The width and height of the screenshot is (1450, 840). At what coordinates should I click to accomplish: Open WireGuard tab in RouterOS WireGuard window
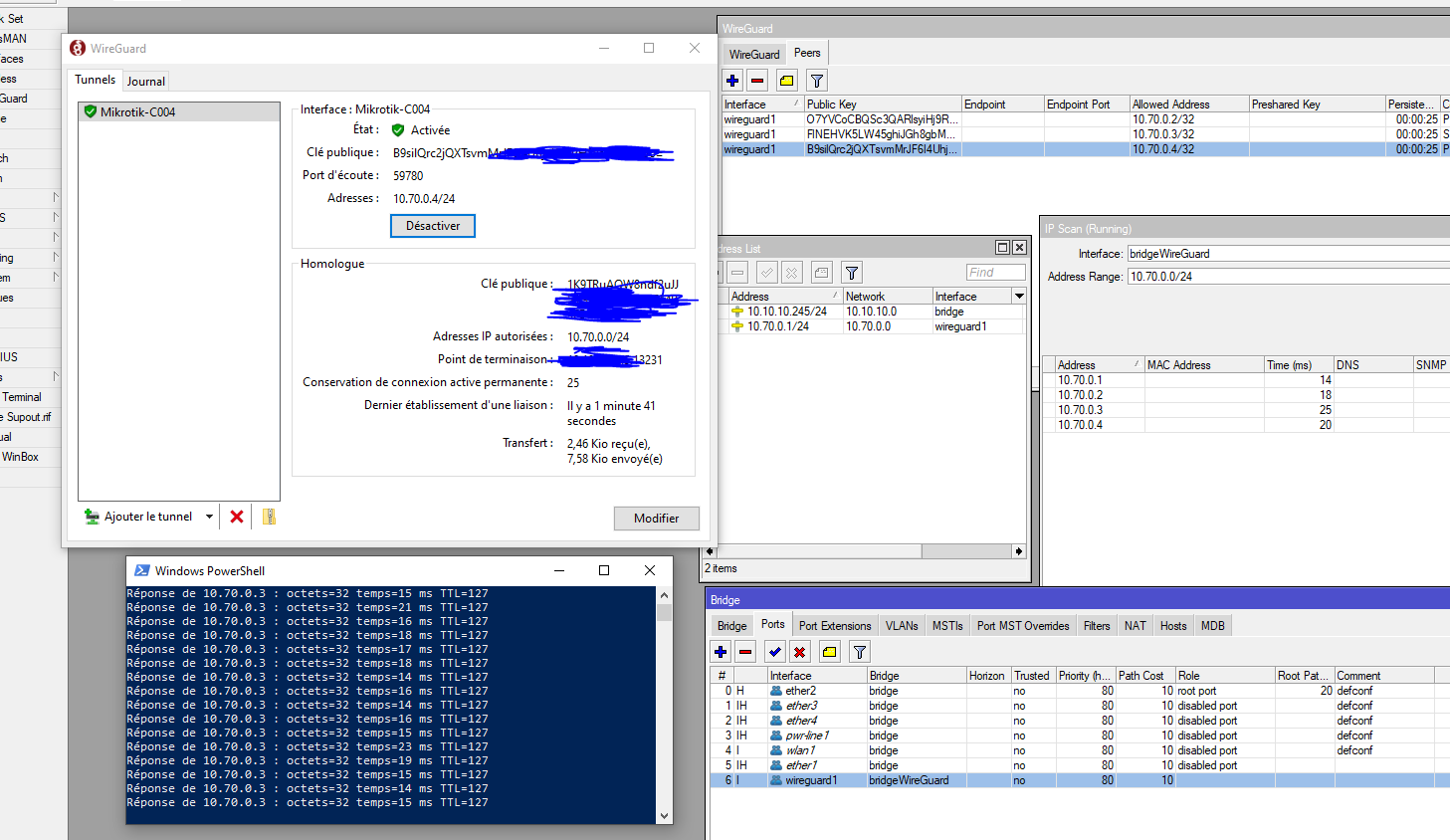click(754, 55)
